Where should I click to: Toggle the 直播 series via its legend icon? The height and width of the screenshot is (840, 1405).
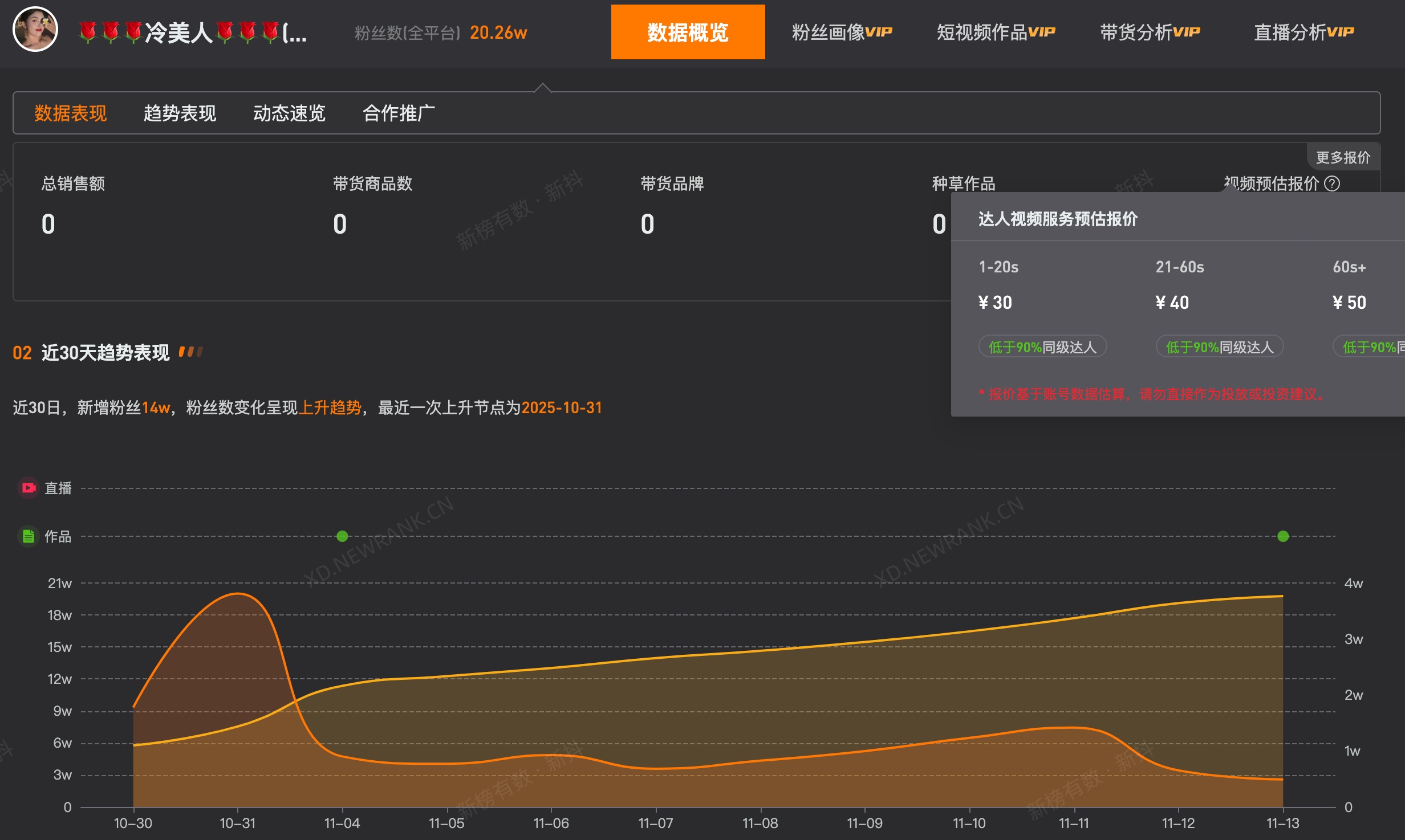coord(28,488)
